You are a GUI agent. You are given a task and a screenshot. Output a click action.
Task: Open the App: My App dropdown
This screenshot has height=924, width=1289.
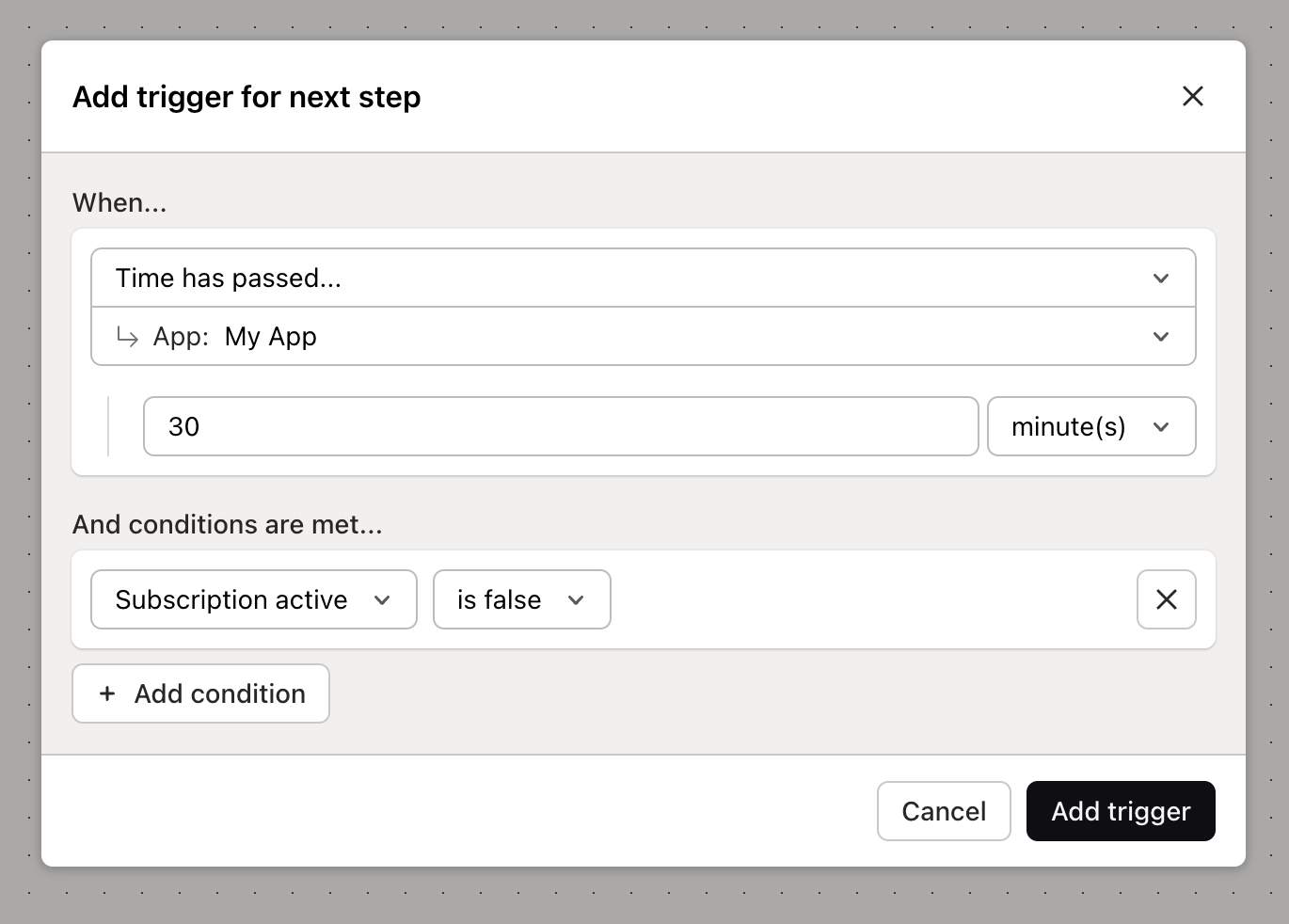click(x=644, y=336)
